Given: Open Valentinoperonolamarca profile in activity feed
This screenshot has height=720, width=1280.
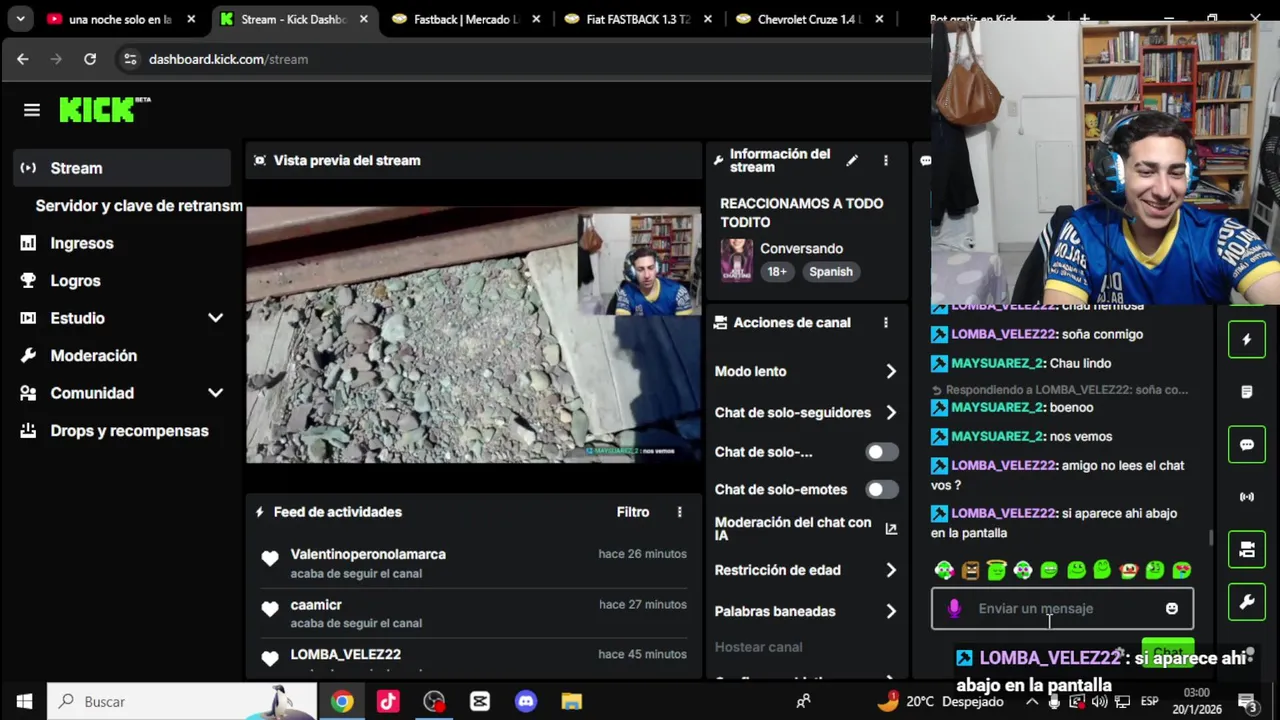Looking at the screenshot, I should (368, 554).
